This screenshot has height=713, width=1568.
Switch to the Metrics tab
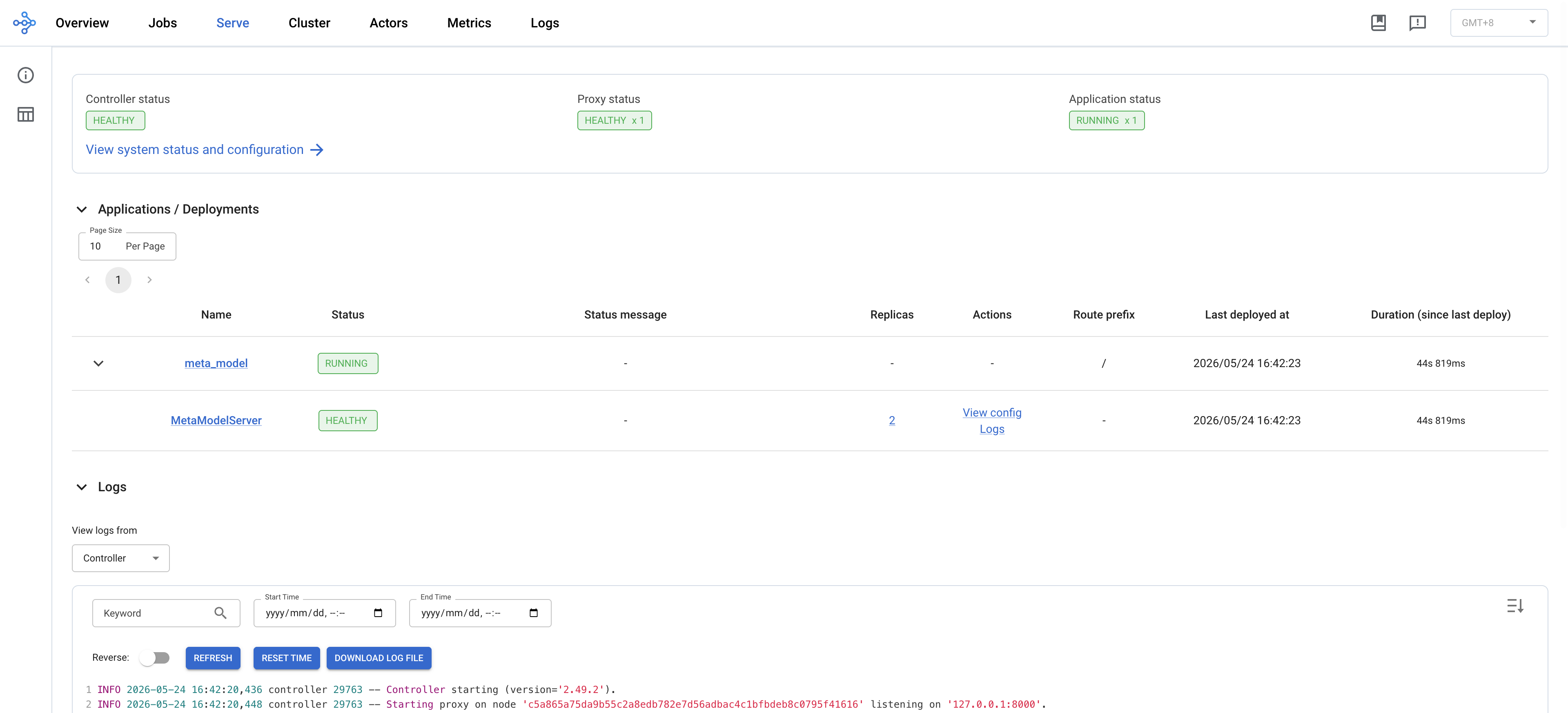click(x=469, y=23)
